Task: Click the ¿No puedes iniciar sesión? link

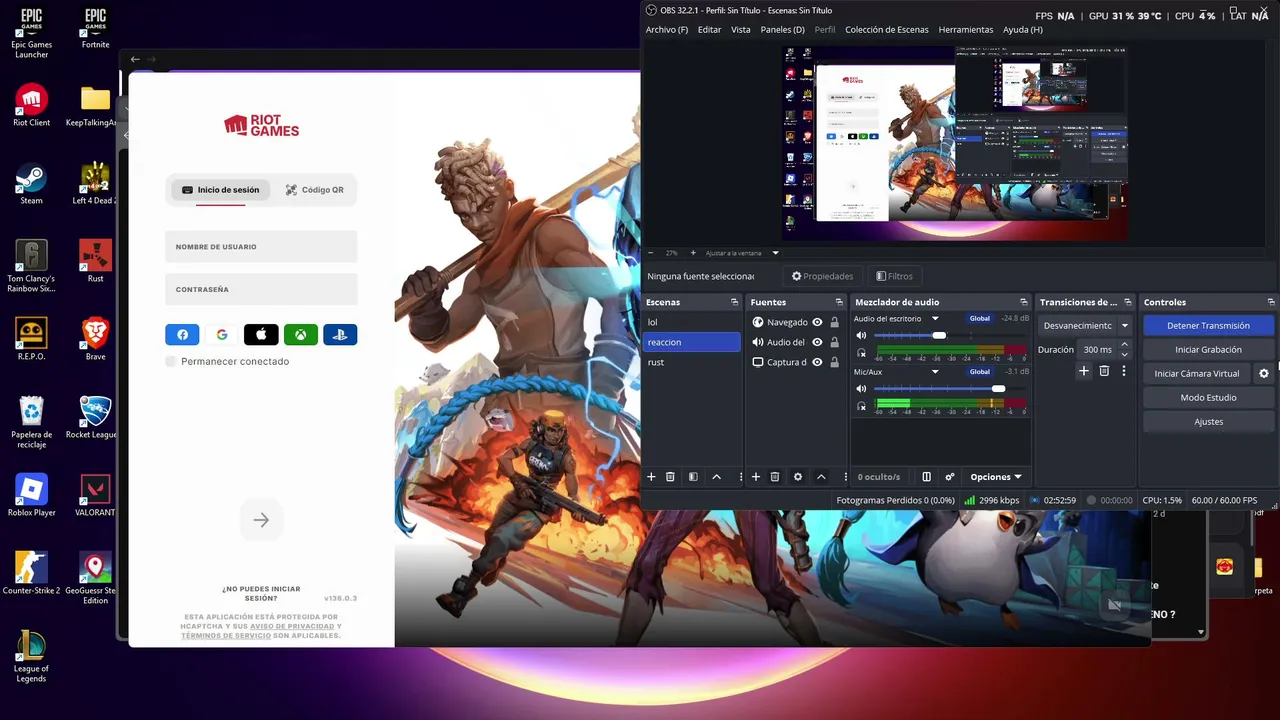Action: (x=261, y=593)
